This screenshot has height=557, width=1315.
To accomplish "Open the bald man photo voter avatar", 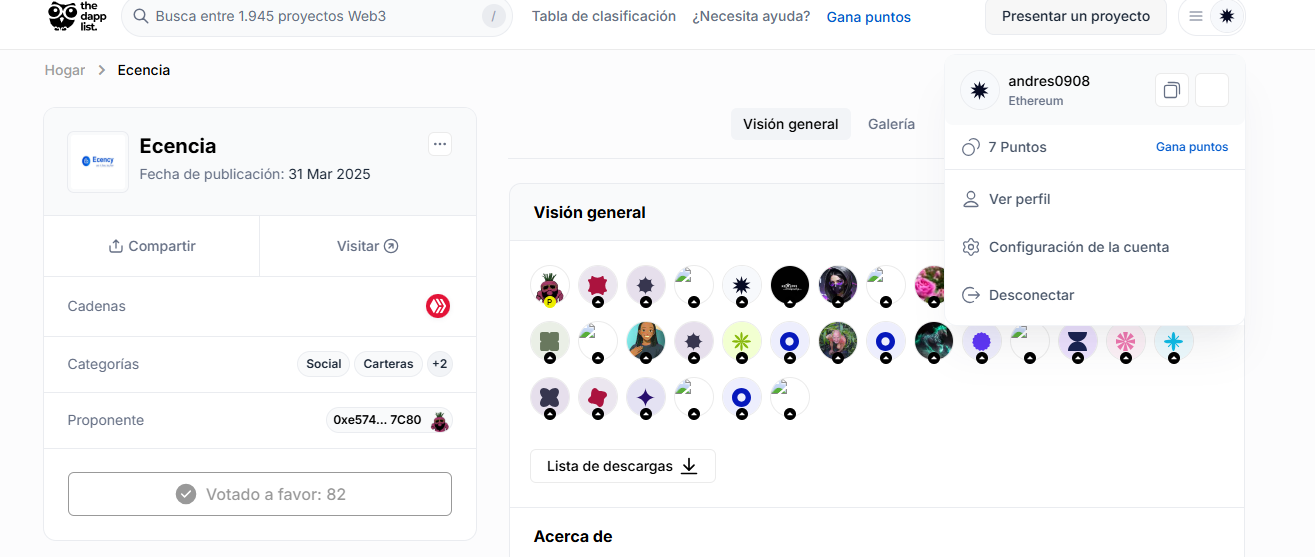I will click(838, 342).
